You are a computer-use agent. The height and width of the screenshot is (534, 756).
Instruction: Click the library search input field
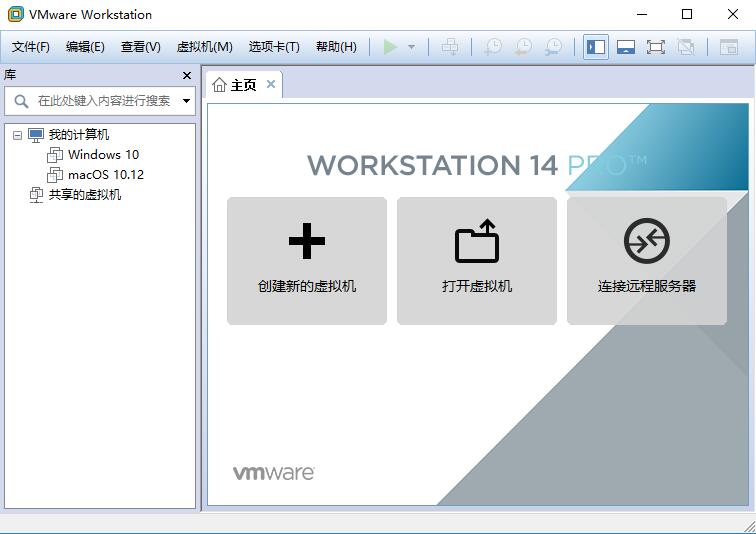(100, 101)
